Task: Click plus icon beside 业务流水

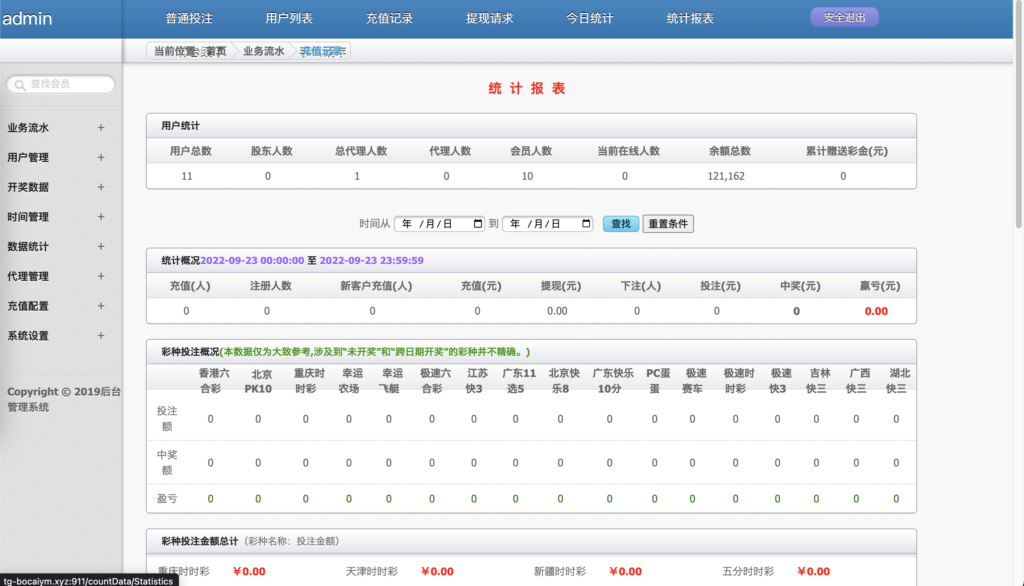Action: pos(100,128)
